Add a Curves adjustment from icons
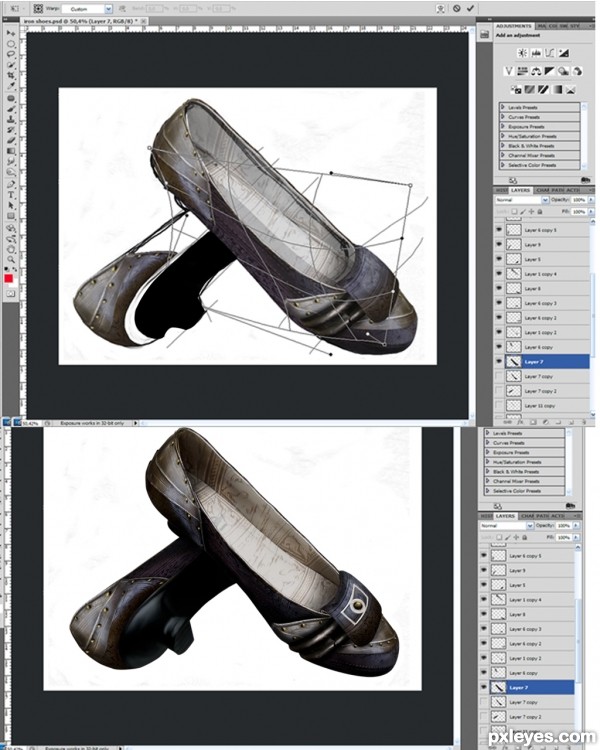 (x=550, y=53)
